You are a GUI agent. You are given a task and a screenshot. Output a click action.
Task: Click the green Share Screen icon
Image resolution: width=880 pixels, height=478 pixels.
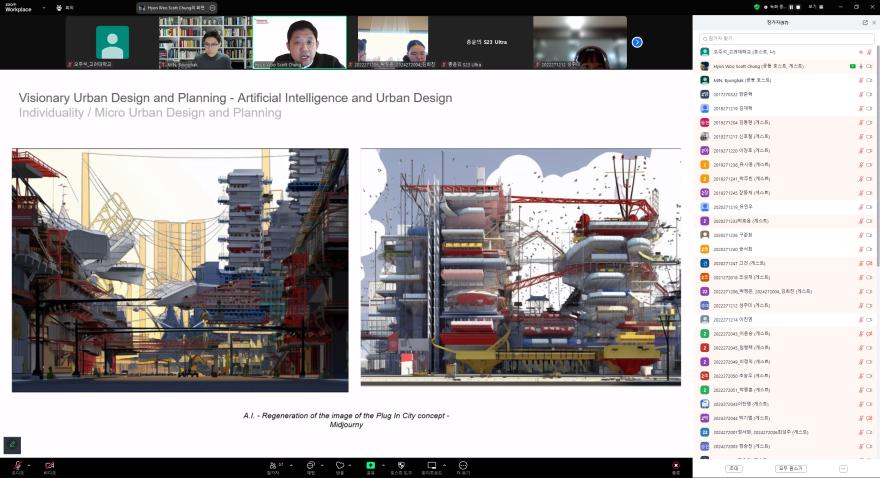370,465
